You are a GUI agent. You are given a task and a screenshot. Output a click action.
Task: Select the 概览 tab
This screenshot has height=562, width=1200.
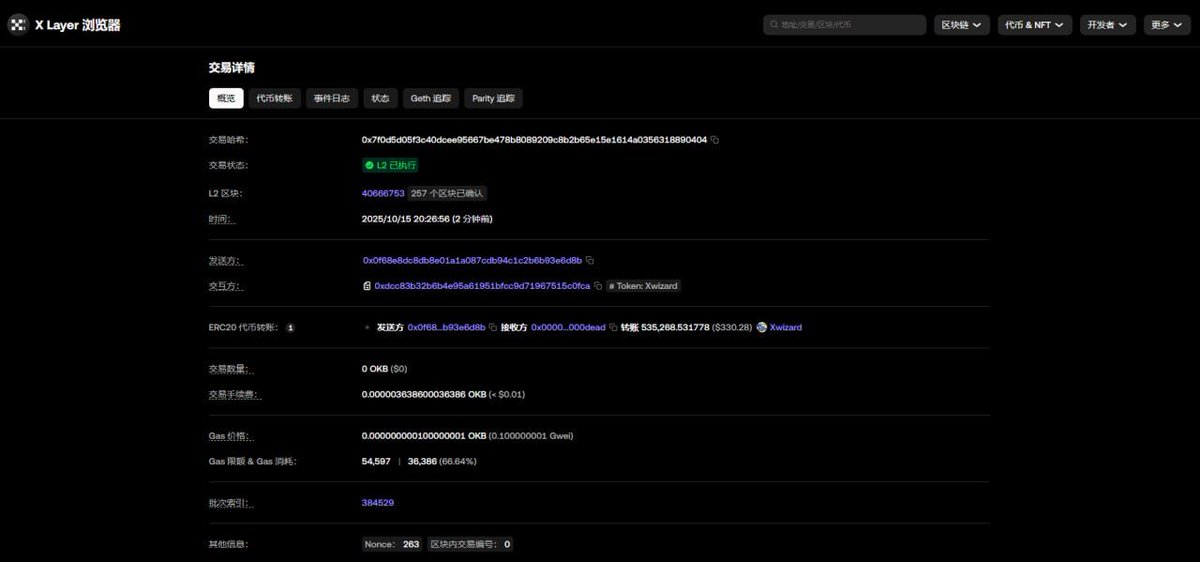pos(226,98)
